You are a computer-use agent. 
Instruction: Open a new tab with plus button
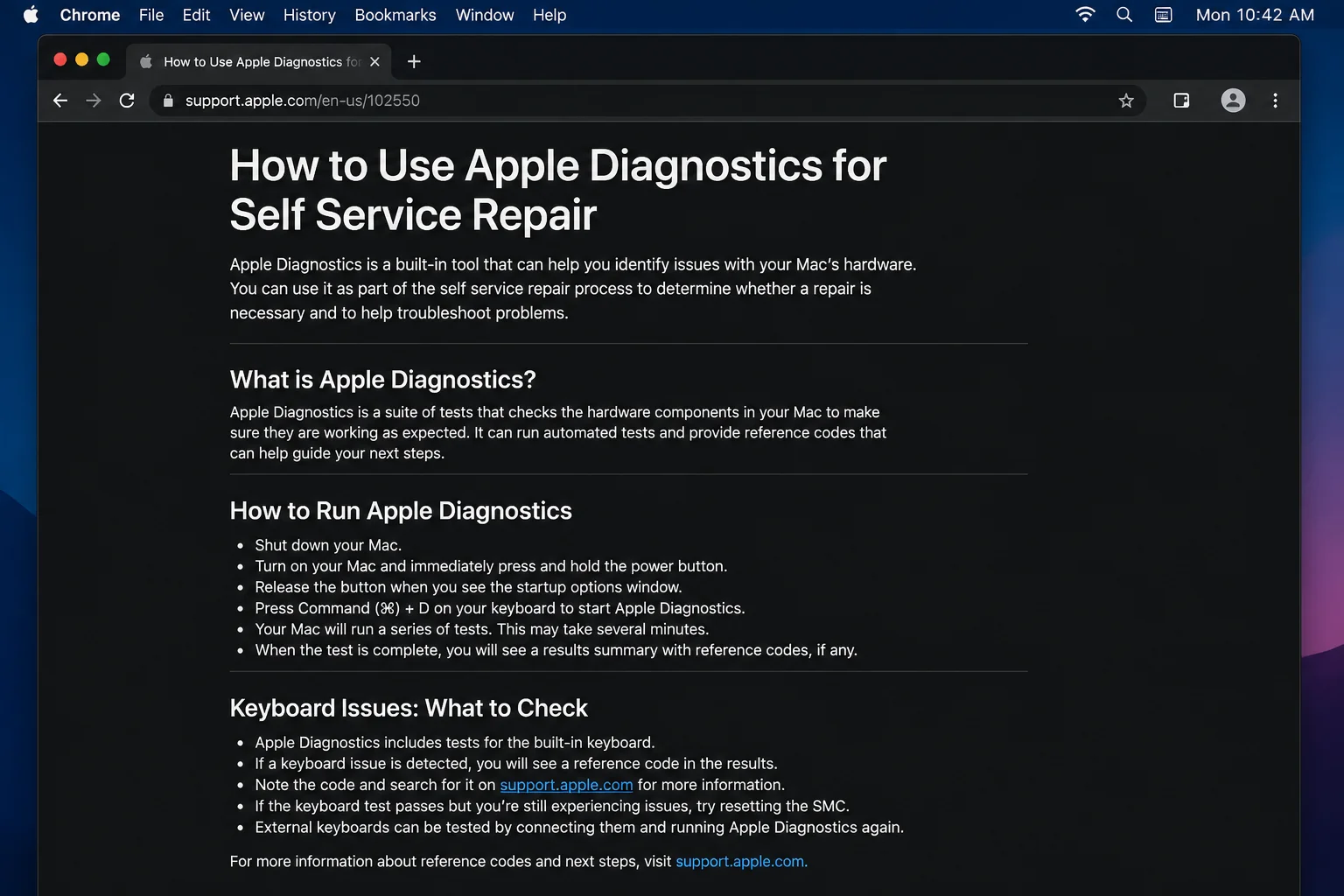click(x=414, y=61)
